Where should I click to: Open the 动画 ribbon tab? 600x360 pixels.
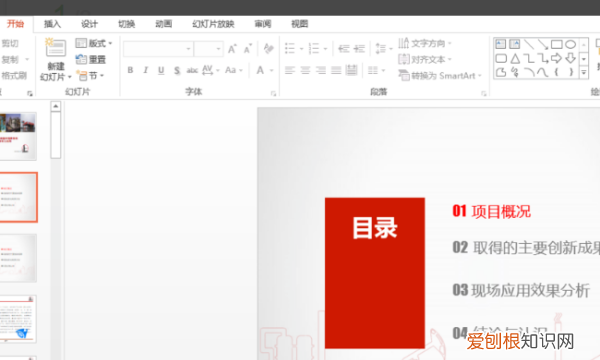(x=164, y=24)
